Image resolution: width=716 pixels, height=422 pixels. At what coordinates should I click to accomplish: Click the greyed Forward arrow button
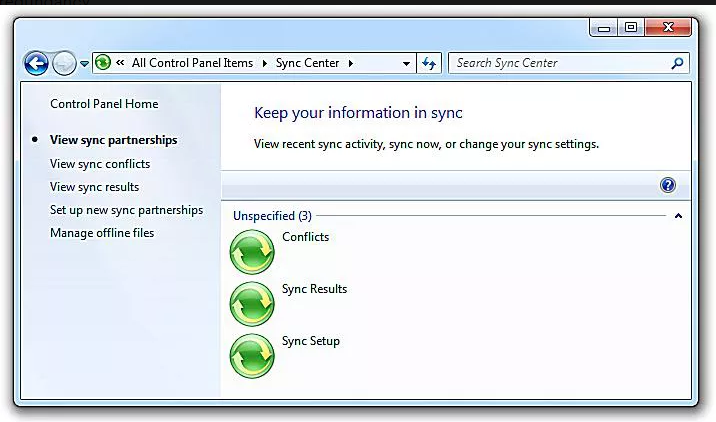pos(64,63)
